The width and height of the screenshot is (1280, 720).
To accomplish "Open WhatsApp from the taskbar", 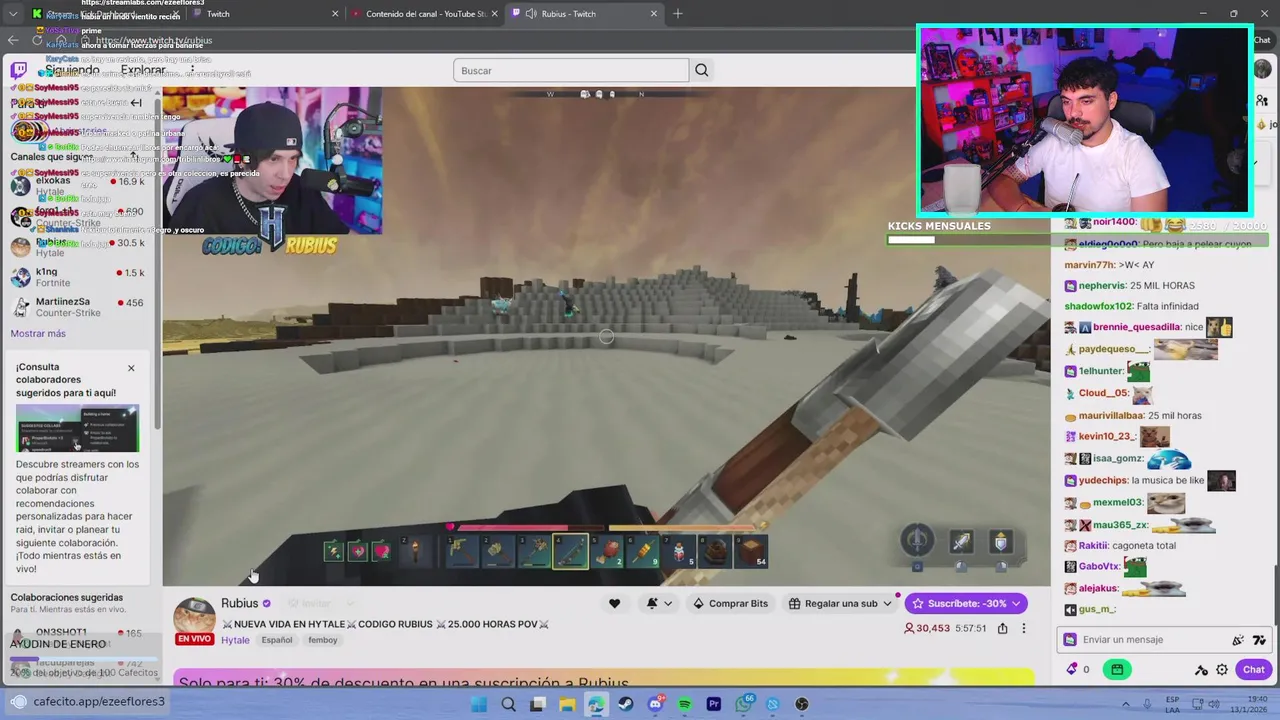I will (743, 704).
